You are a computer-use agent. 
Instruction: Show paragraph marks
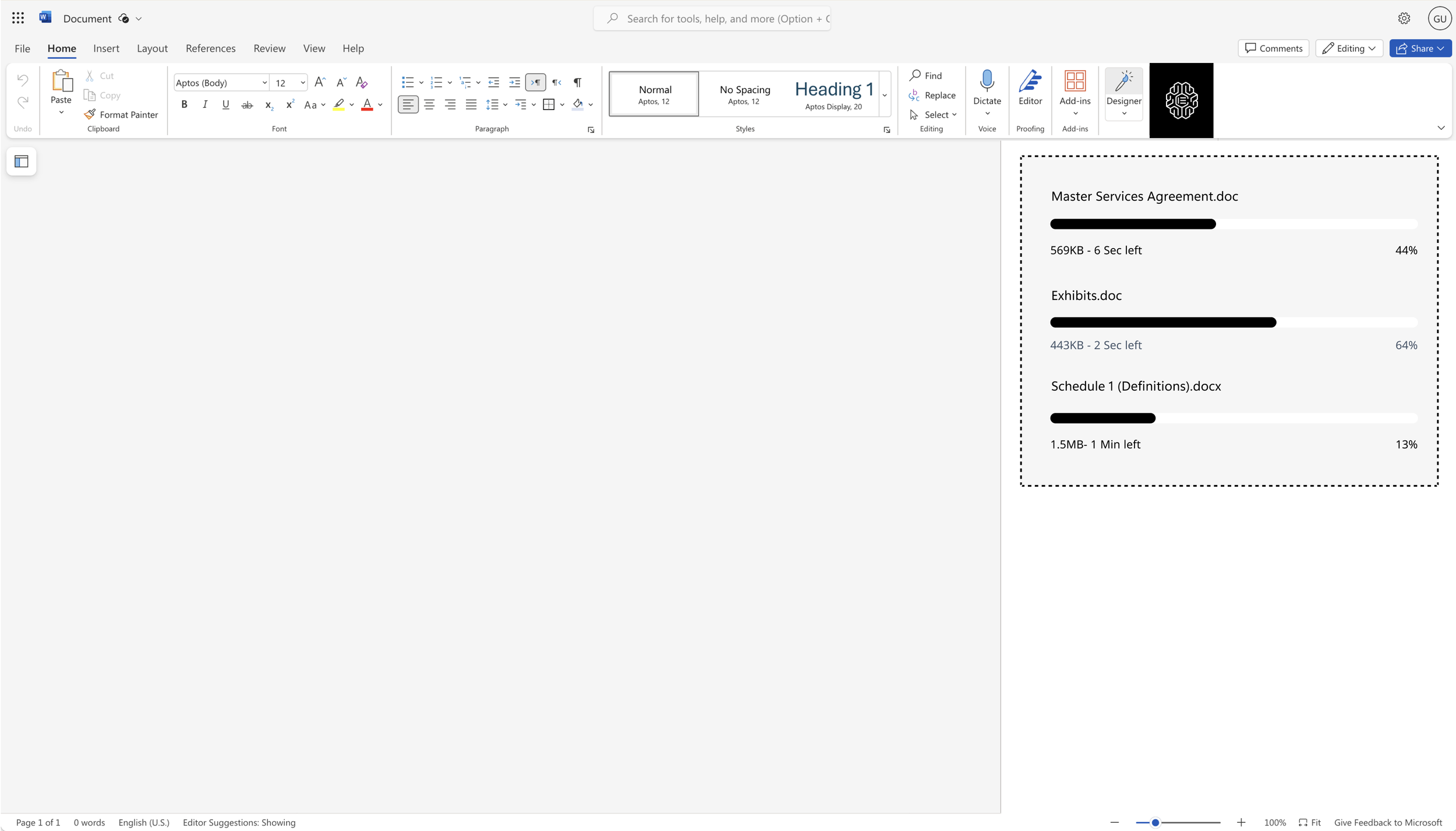tap(577, 82)
